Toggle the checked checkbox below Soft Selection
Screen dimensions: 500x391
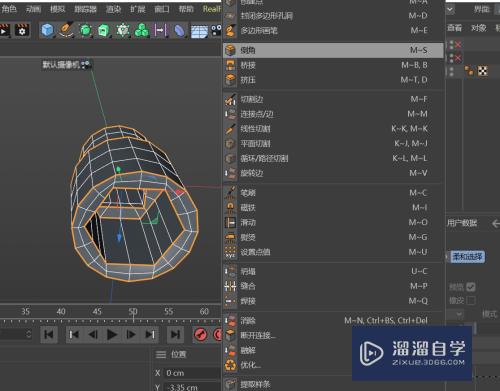[471, 287]
